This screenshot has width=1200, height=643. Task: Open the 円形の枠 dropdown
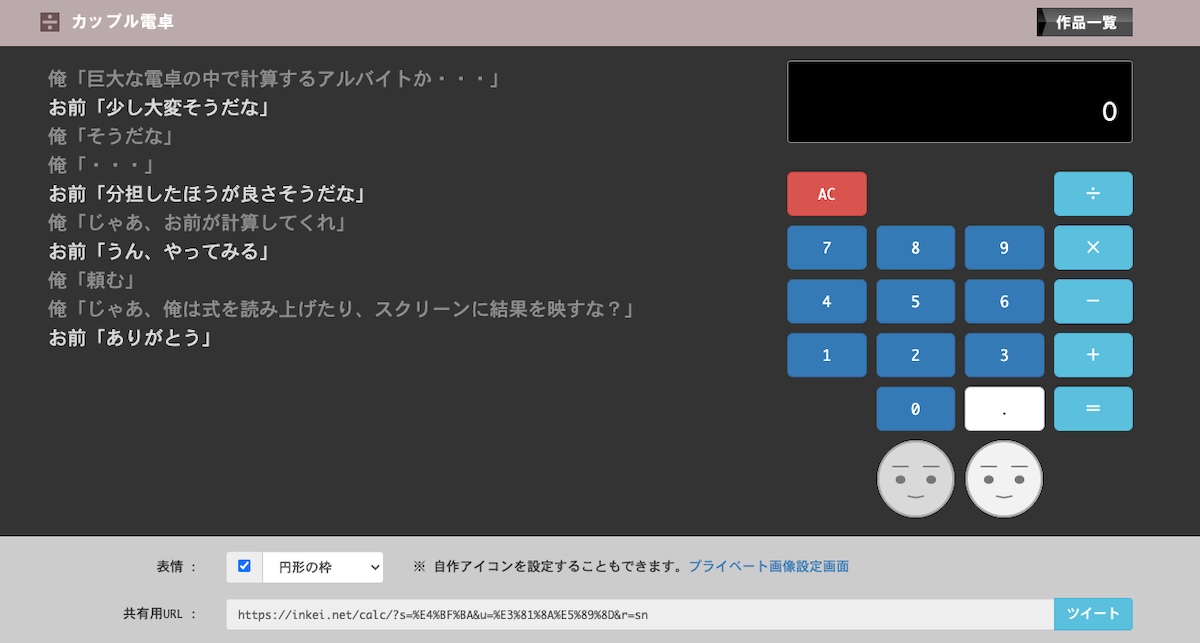point(322,567)
